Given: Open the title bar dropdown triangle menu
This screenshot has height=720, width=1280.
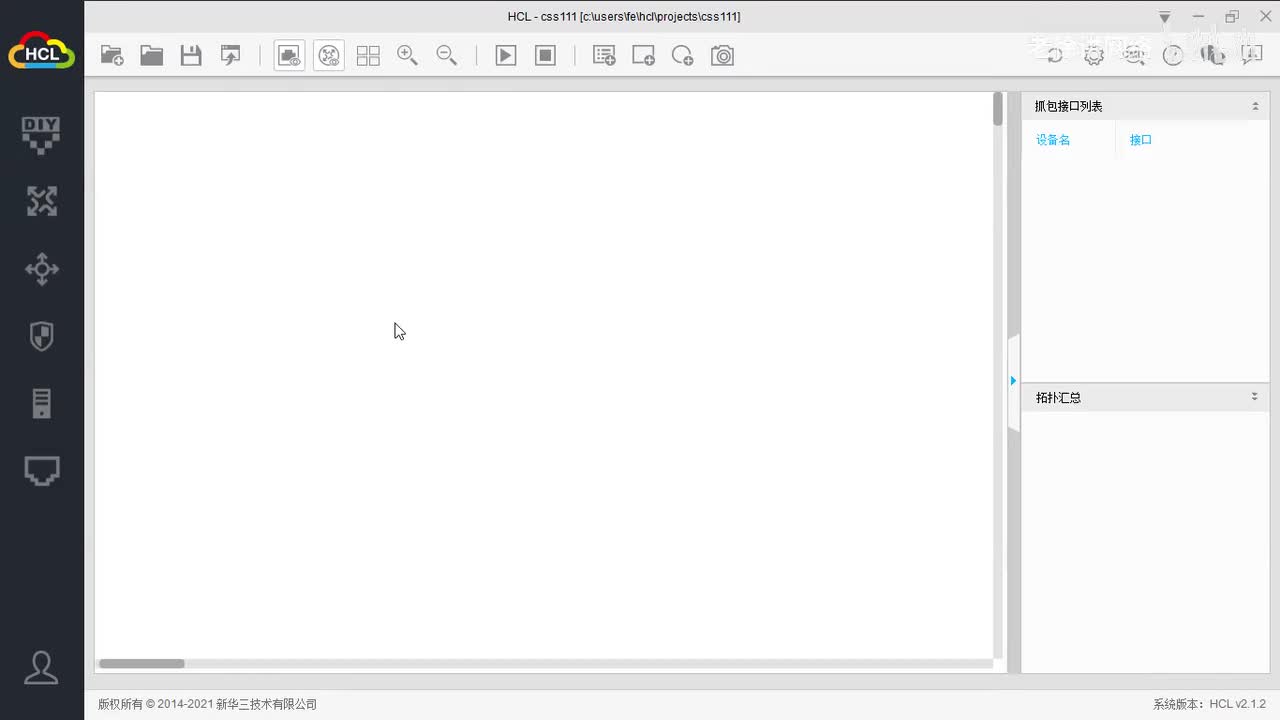Looking at the screenshot, I should pos(1165,18).
